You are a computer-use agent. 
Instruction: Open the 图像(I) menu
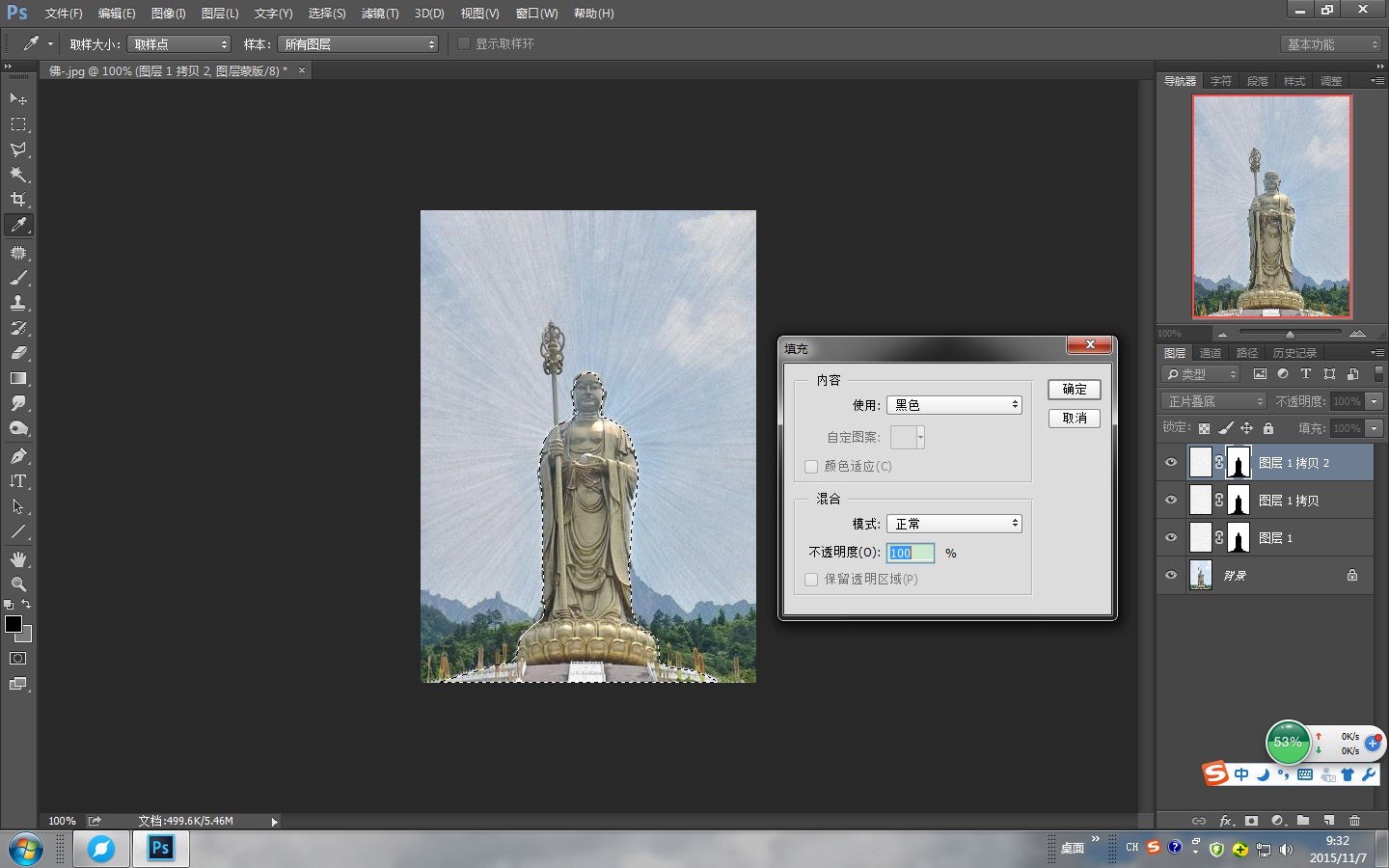[x=168, y=14]
